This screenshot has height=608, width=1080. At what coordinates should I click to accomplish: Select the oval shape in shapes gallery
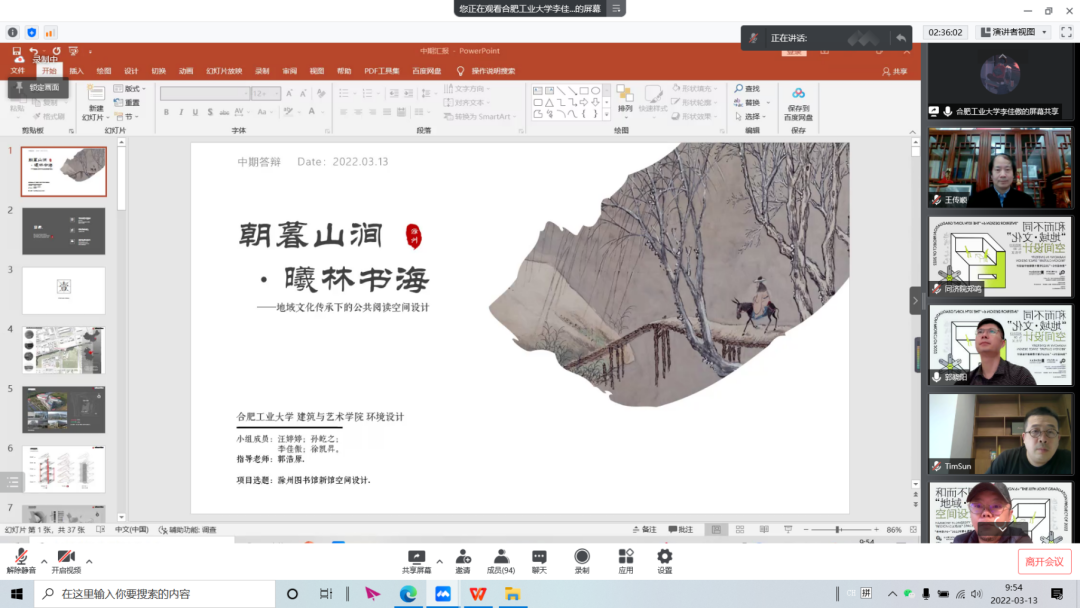(x=596, y=90)
